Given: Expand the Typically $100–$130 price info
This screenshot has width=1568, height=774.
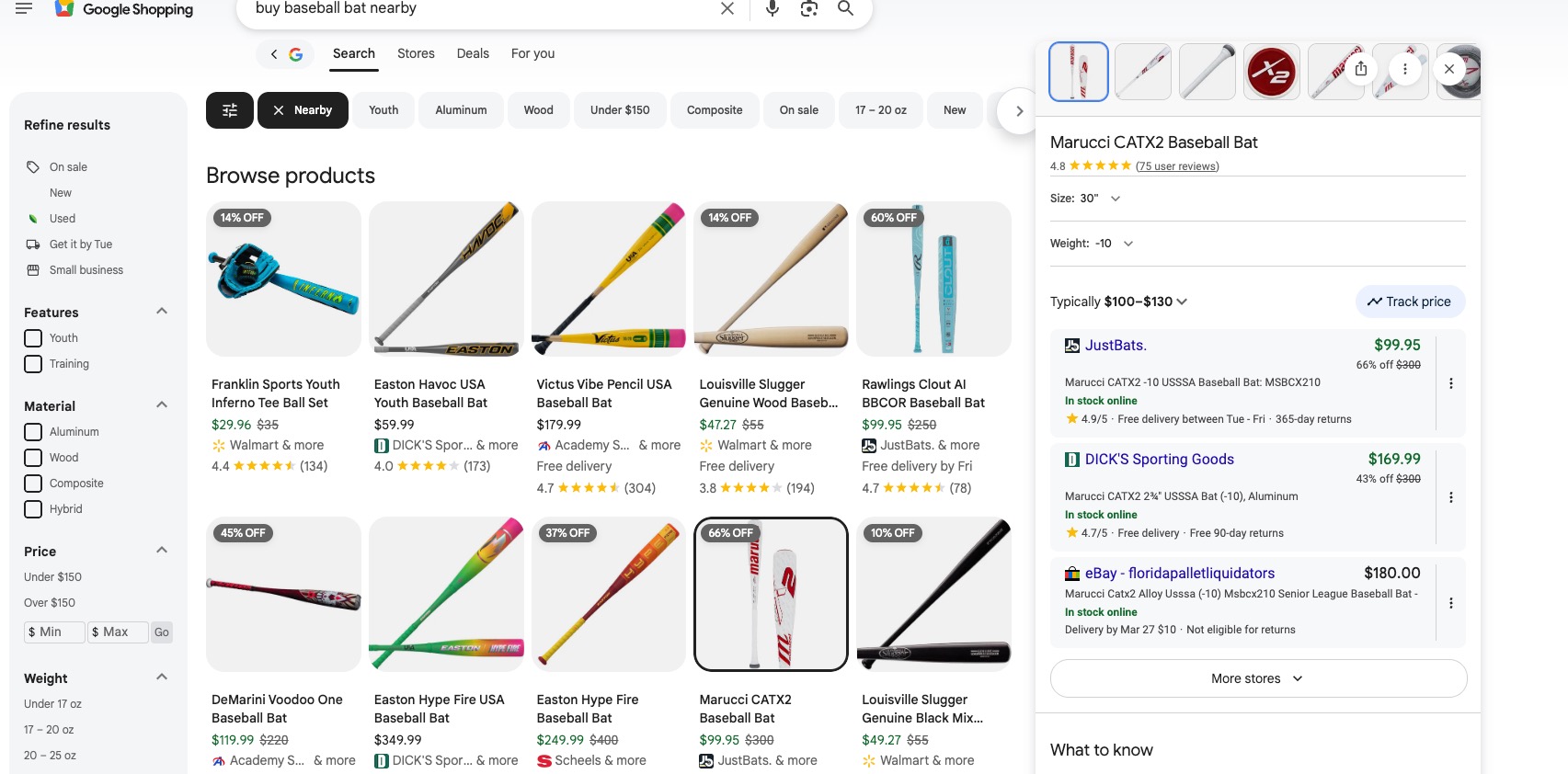Looking at the screenshot, I should tap(1118, 302).
